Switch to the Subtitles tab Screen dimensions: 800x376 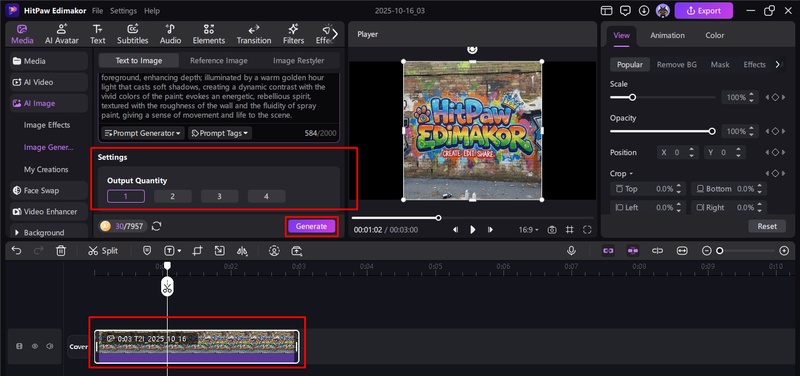(133, 34)
